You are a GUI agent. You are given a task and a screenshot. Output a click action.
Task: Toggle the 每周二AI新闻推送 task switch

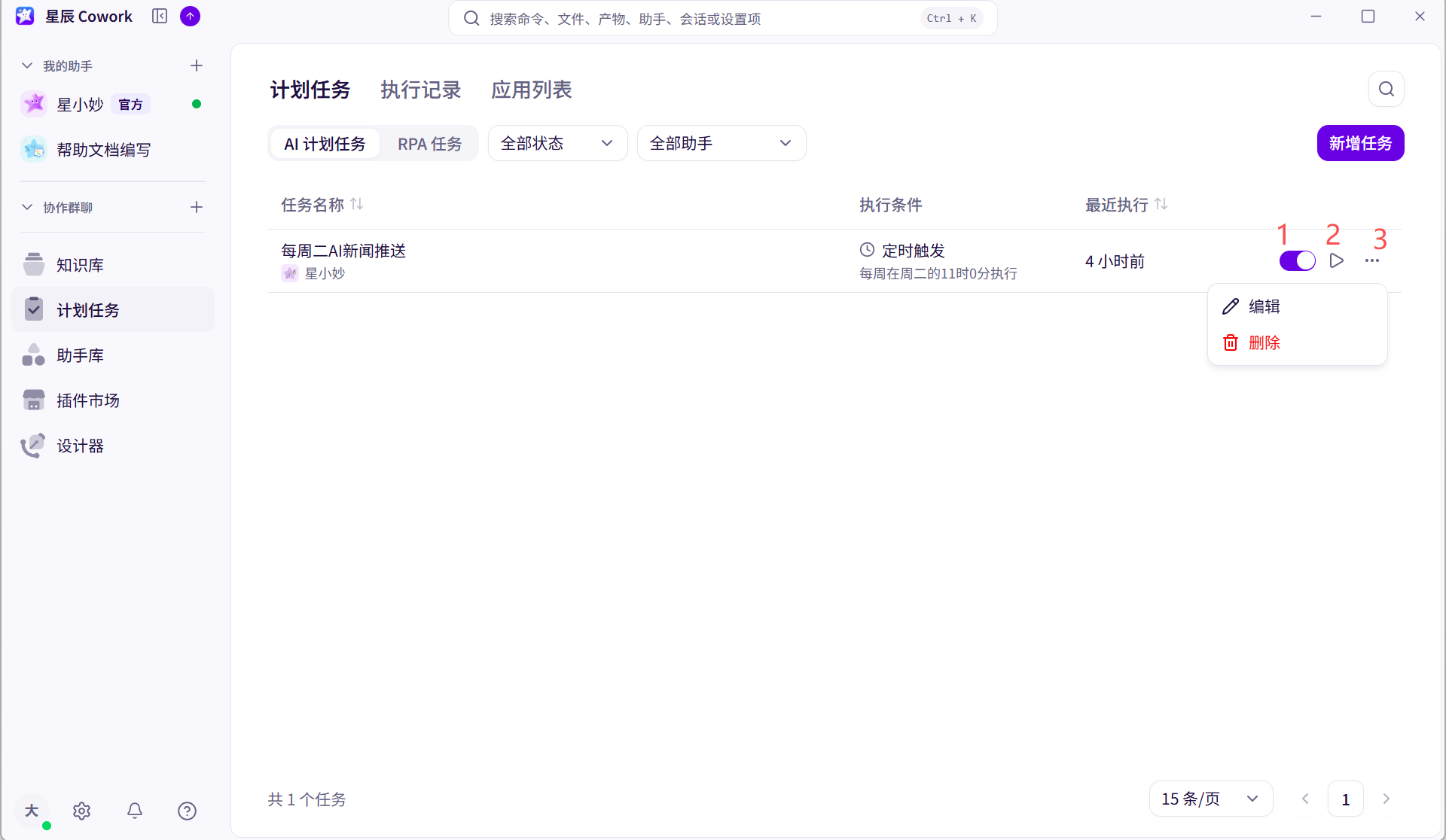point(1298,261)
